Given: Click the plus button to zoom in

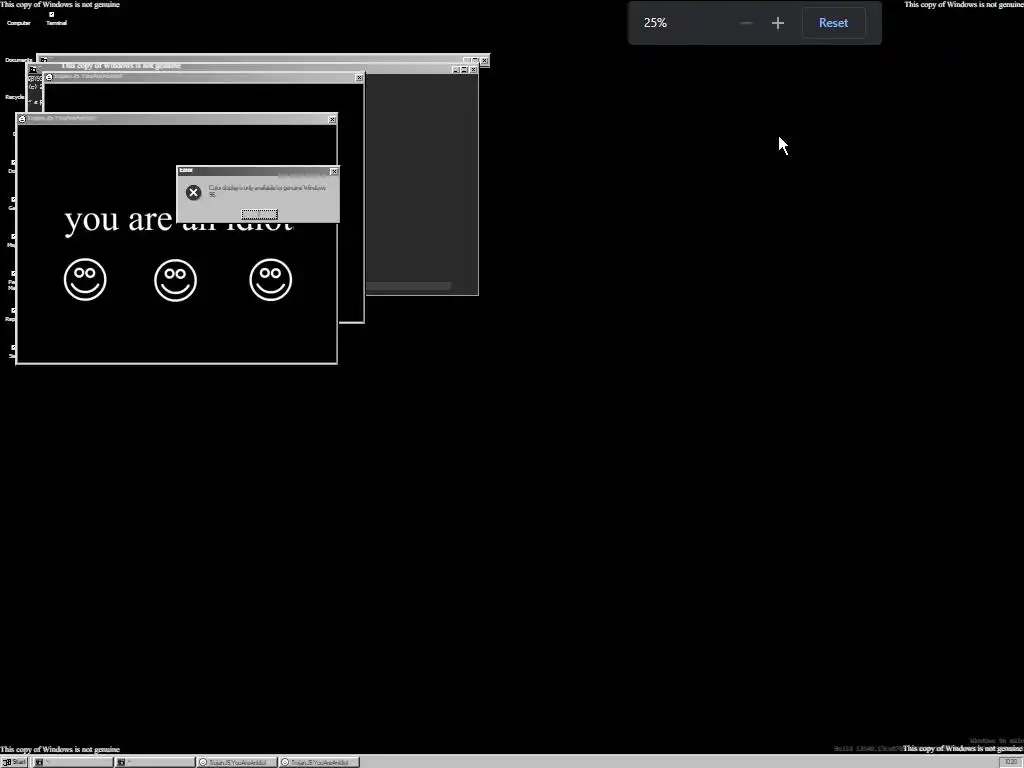Looking at the screenshot, I should pyautogui.click(x=777, y=23).
